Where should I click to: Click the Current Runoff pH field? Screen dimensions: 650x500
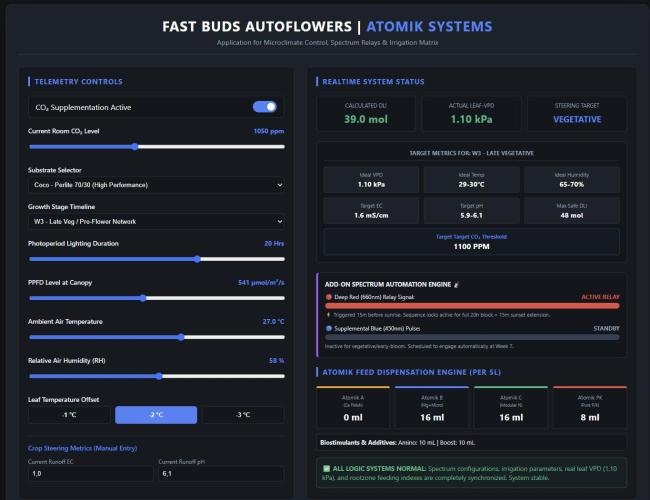tap(221, 473)
